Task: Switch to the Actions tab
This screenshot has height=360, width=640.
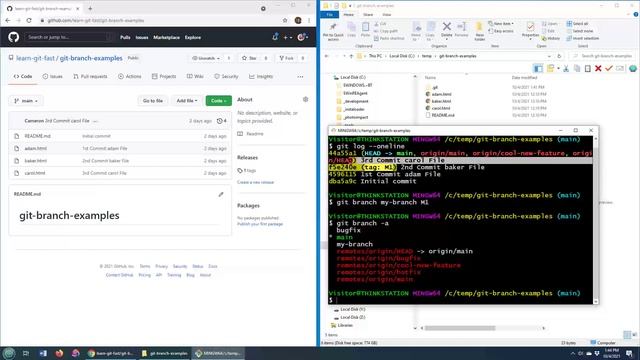Action: (129, 76)
